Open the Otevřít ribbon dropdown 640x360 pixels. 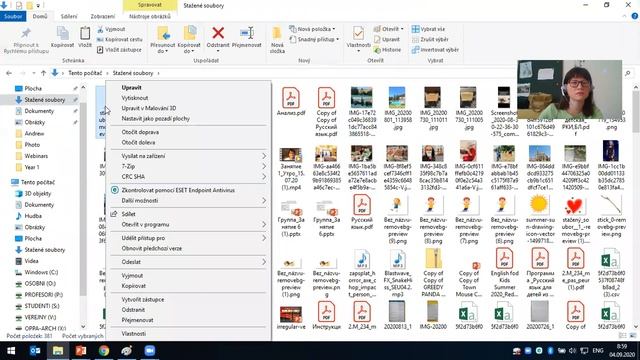point(388,29)
